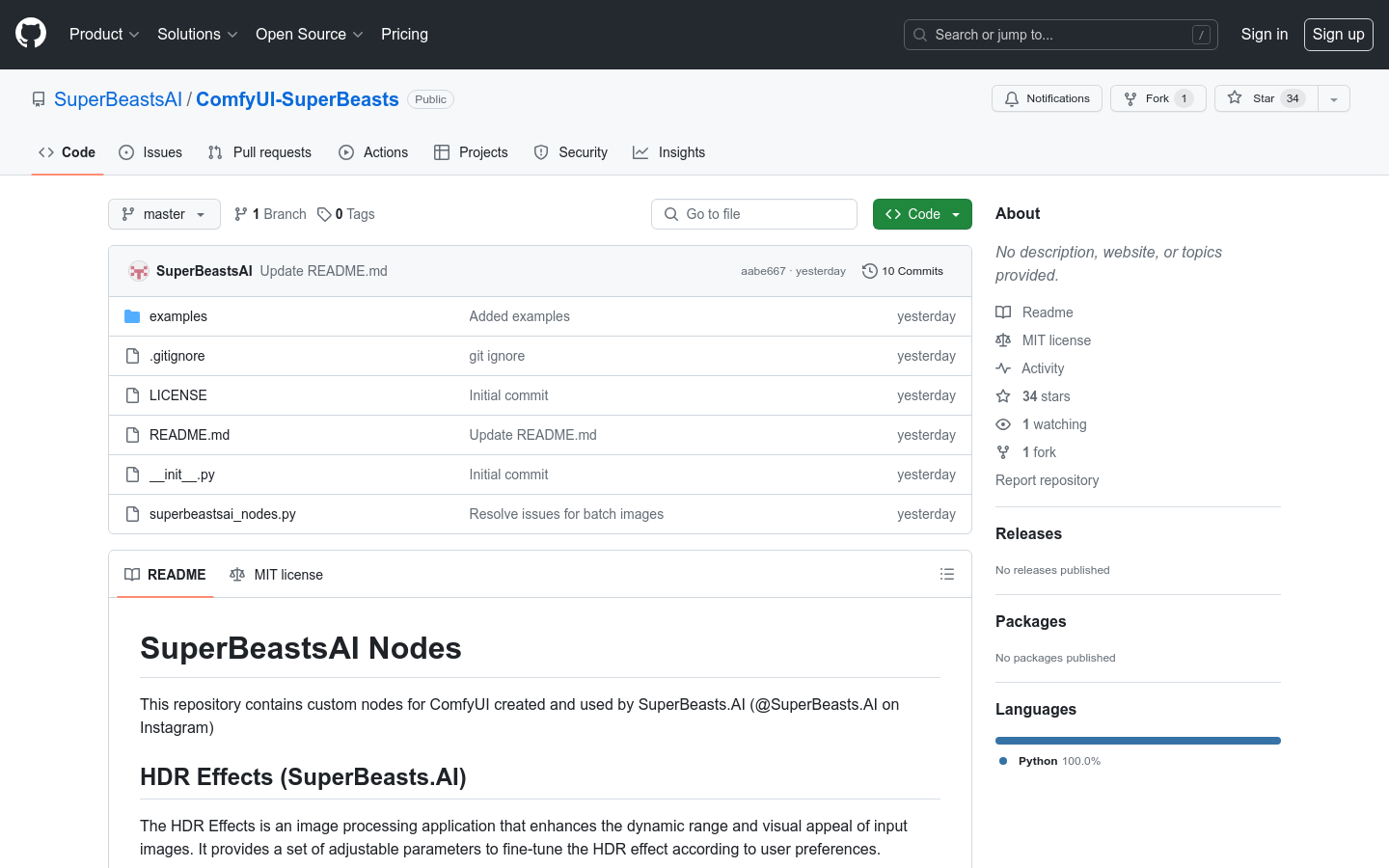
Task: Click the scale icon beside MIT license in About
Action: point(1003,340)
